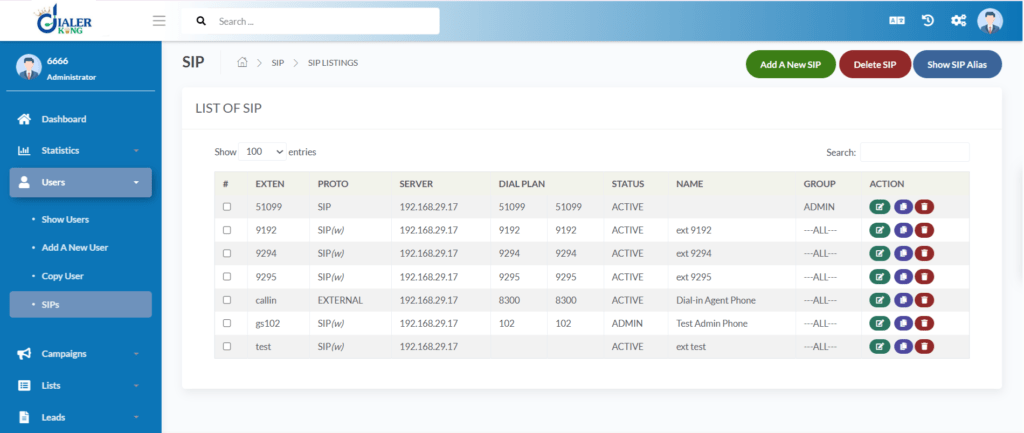Viewport: 1024px width, 433px height.
Task: Click the language translate icon in header
Action: (x=897, y=21)
